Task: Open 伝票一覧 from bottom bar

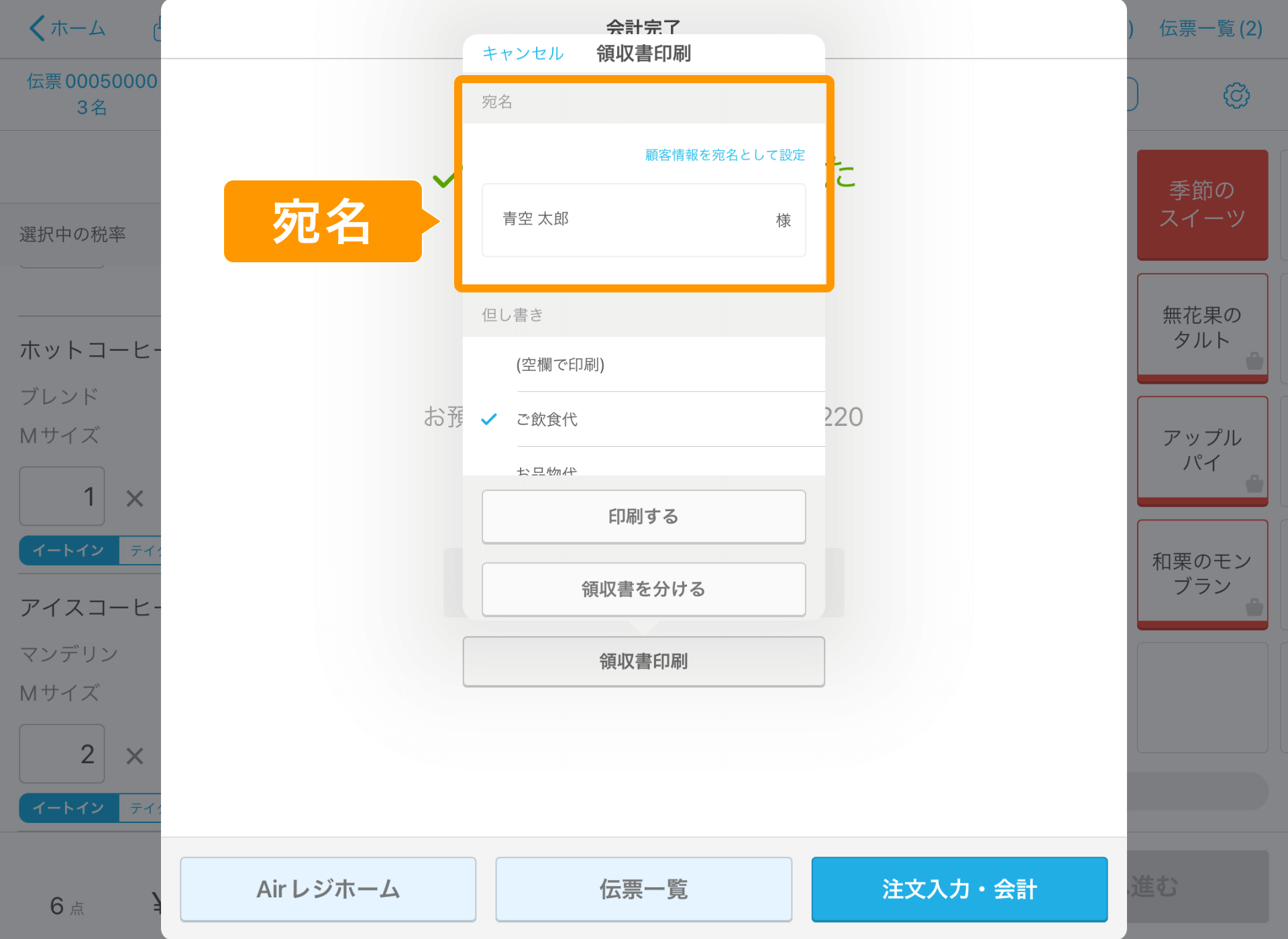Action: pos(643,889)
